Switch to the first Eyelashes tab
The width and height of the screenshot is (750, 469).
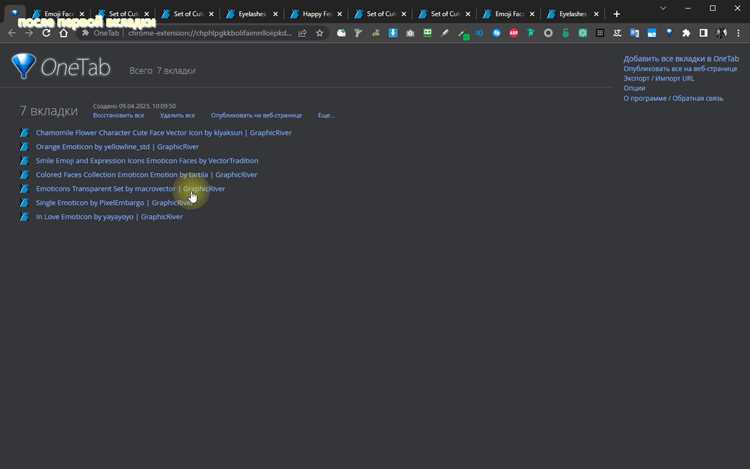(x=252, y=14)
